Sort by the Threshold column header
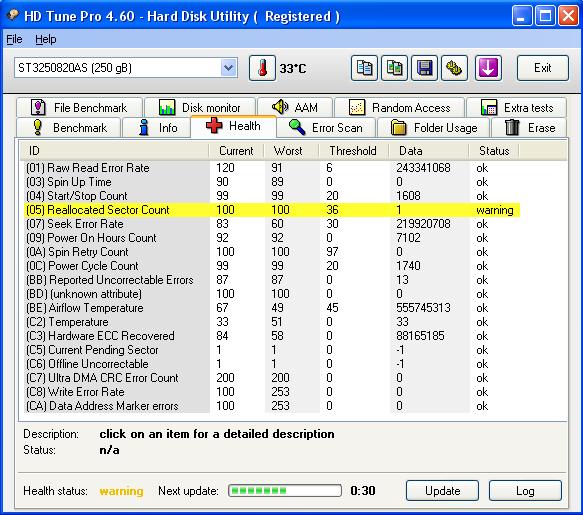 pos(353,151)
